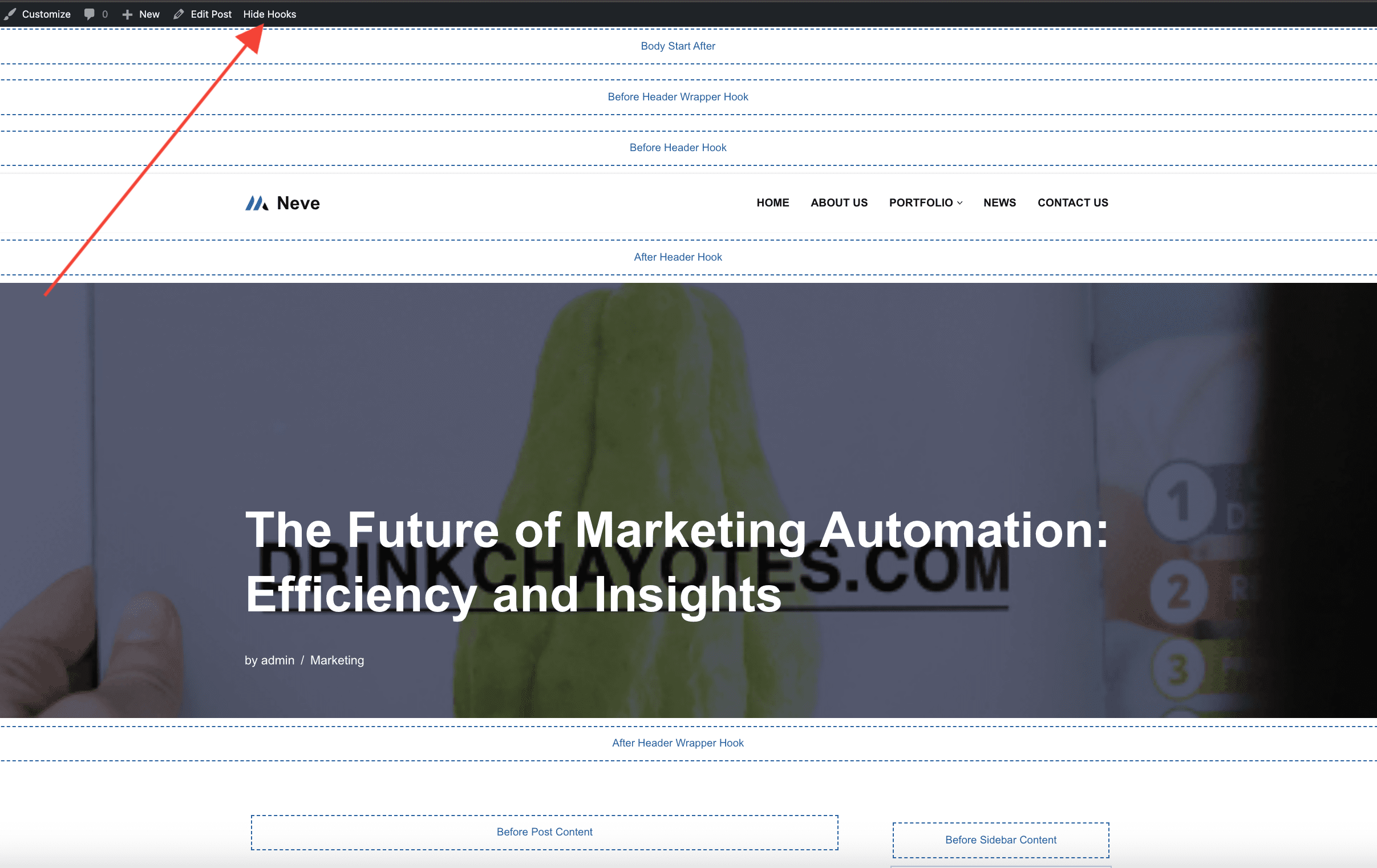Image resolution: width=1377 pixels, height=868 pixels.
Task: Navigate to Contact Us
Action: [1072, 202]
